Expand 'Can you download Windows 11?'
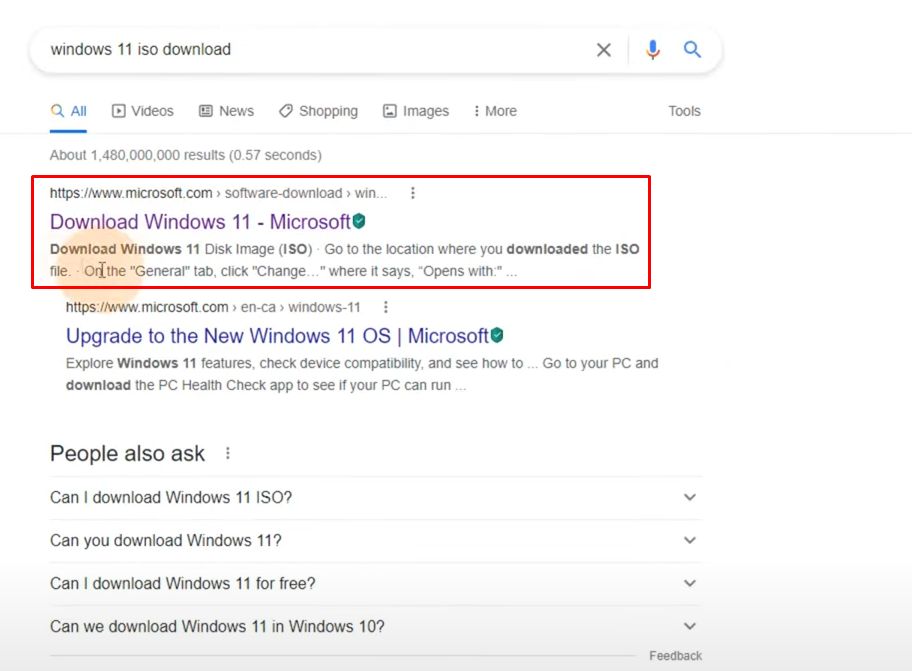The height and width of the screenshot is (671, 912). coord(689,540)
